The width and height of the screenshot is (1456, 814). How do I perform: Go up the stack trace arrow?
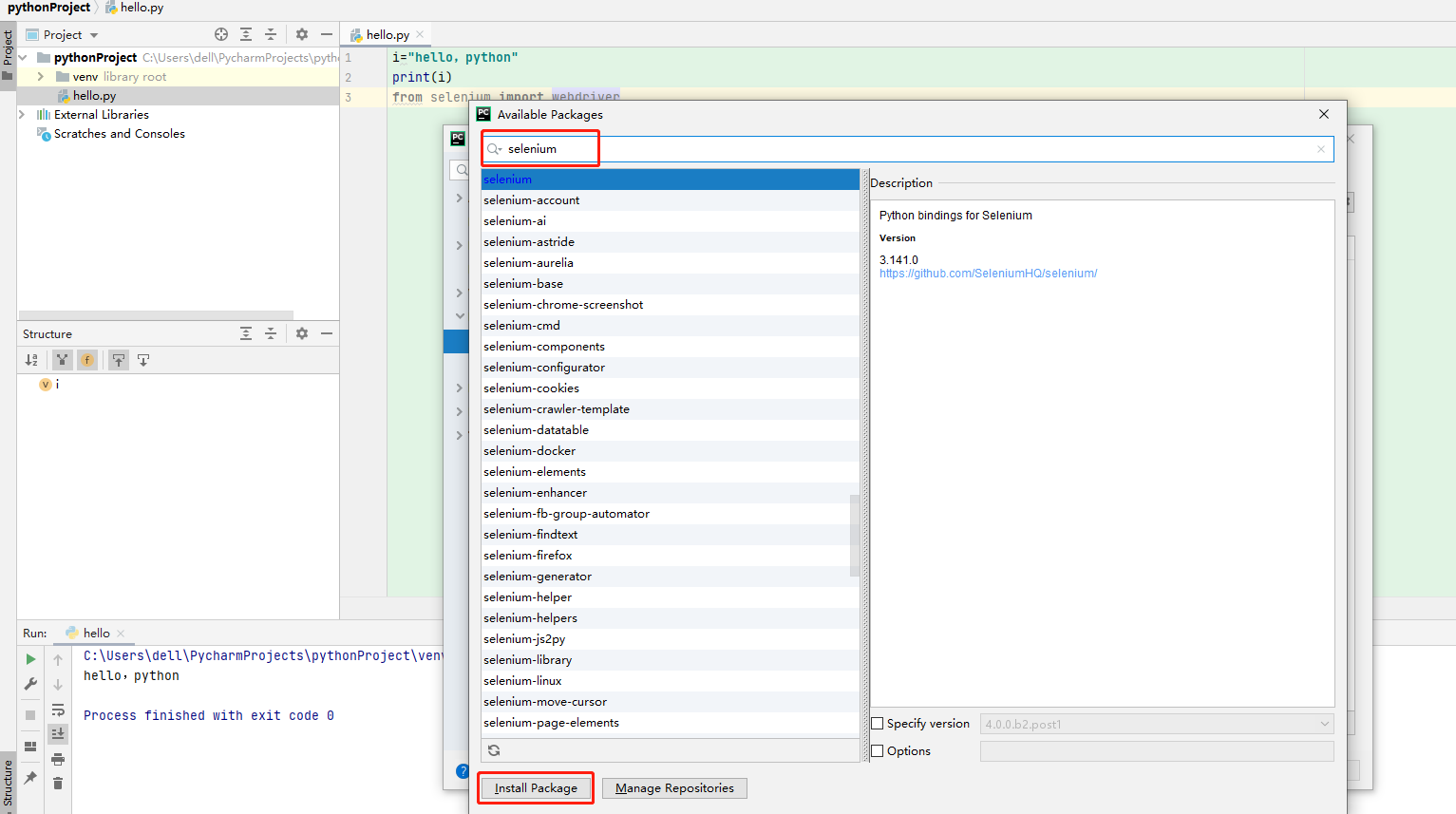click(58, 659)
